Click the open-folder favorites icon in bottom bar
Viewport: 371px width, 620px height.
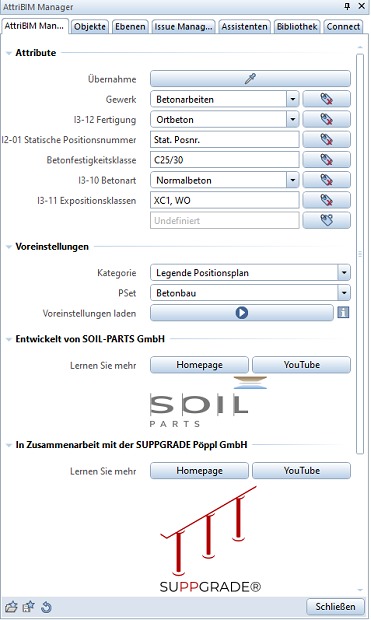click(x=11, y=607)
